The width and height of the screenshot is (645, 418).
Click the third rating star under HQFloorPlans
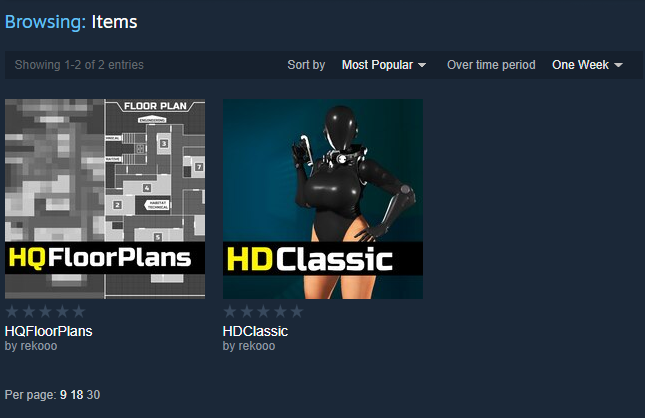tap(45, 311)
